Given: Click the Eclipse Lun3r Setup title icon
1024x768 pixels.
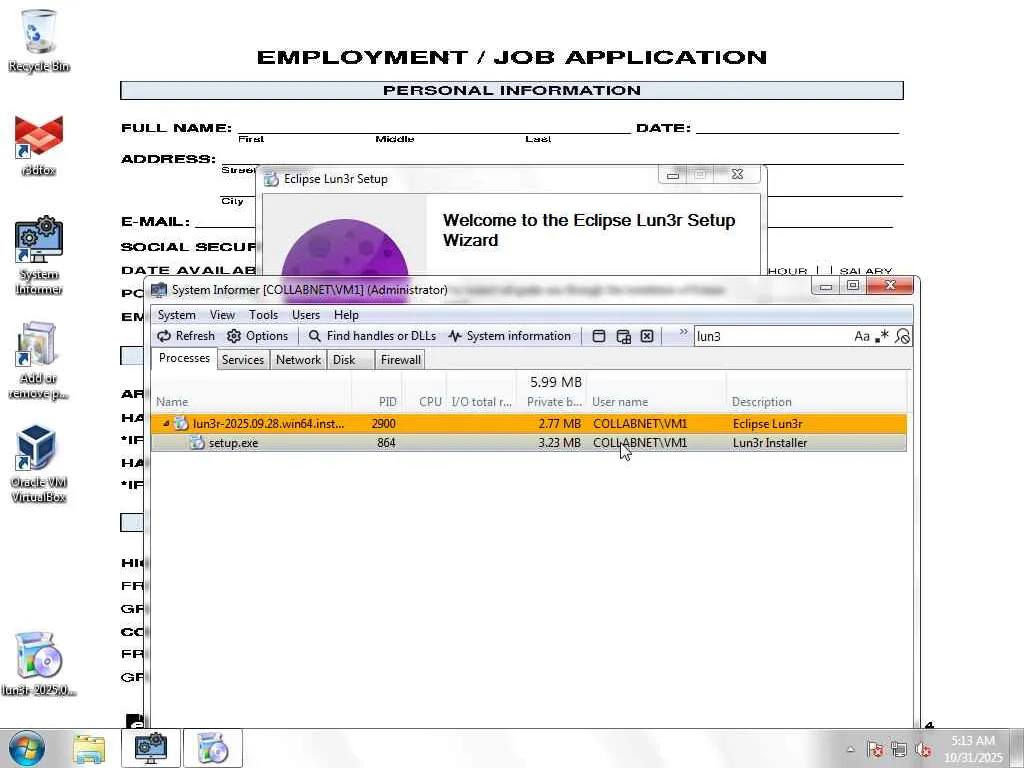Looking at the screenshot, I should pyautogui.click(x=271, y=179).
